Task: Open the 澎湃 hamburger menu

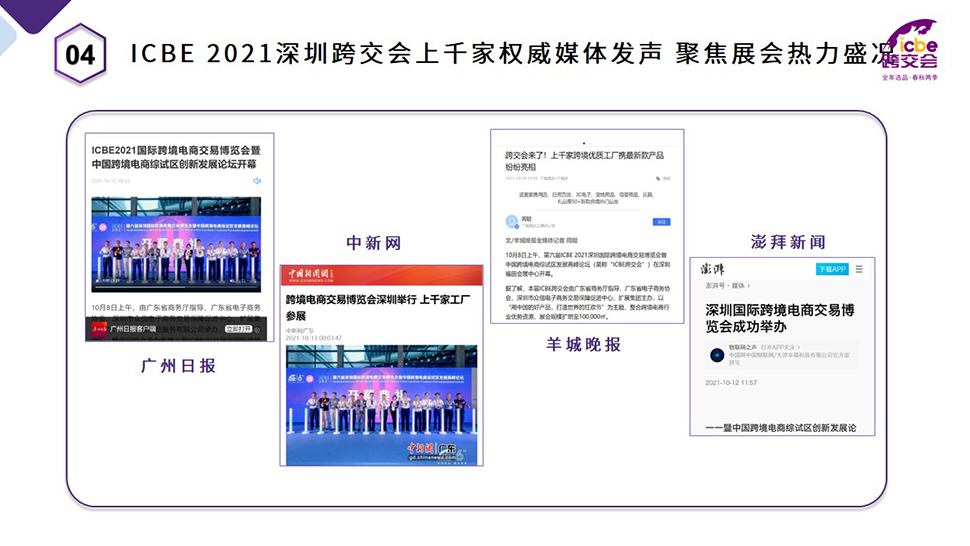Action: point(859,269)
